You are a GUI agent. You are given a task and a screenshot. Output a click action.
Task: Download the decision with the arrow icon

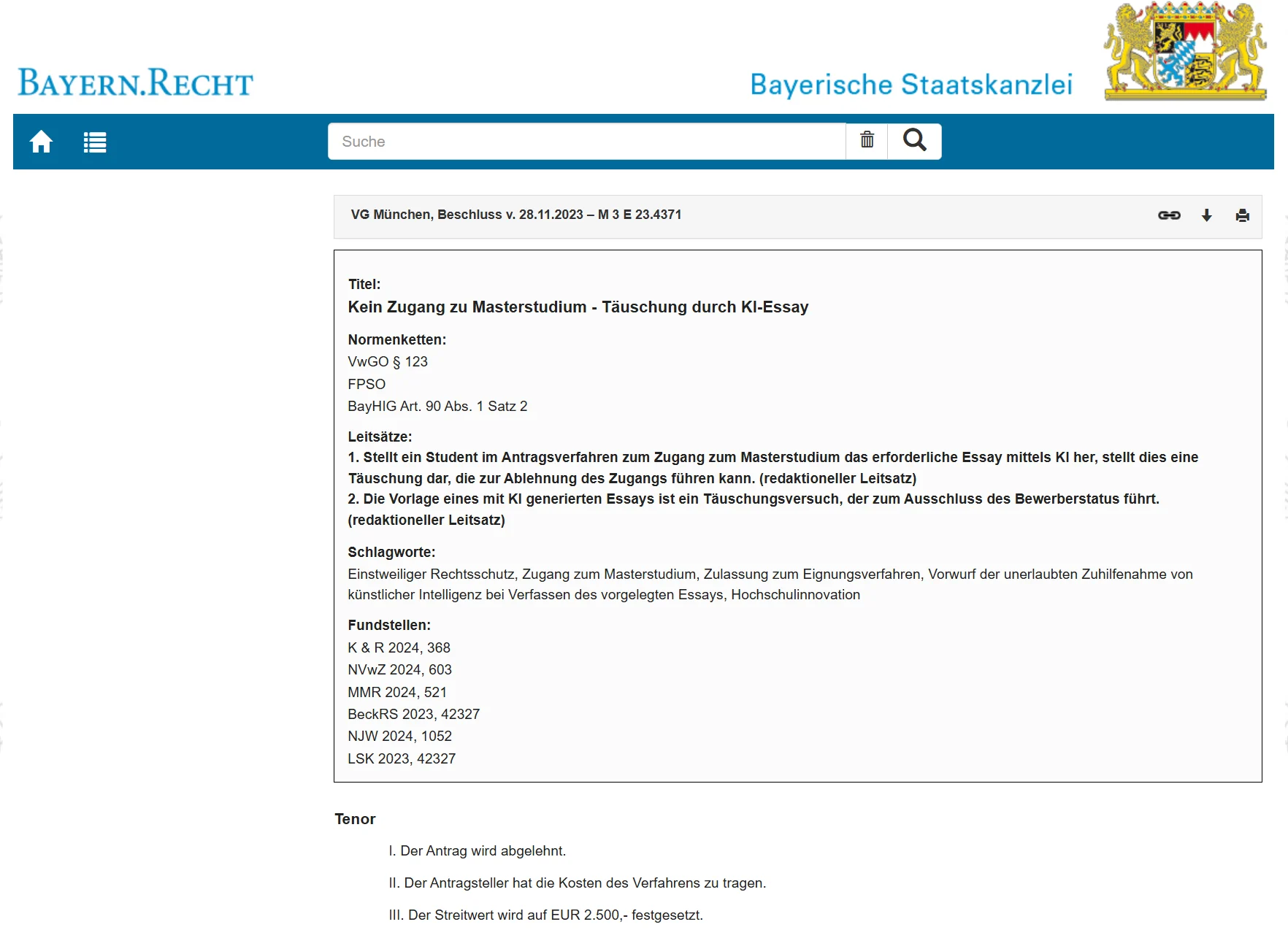click(x=1207, y=215)
